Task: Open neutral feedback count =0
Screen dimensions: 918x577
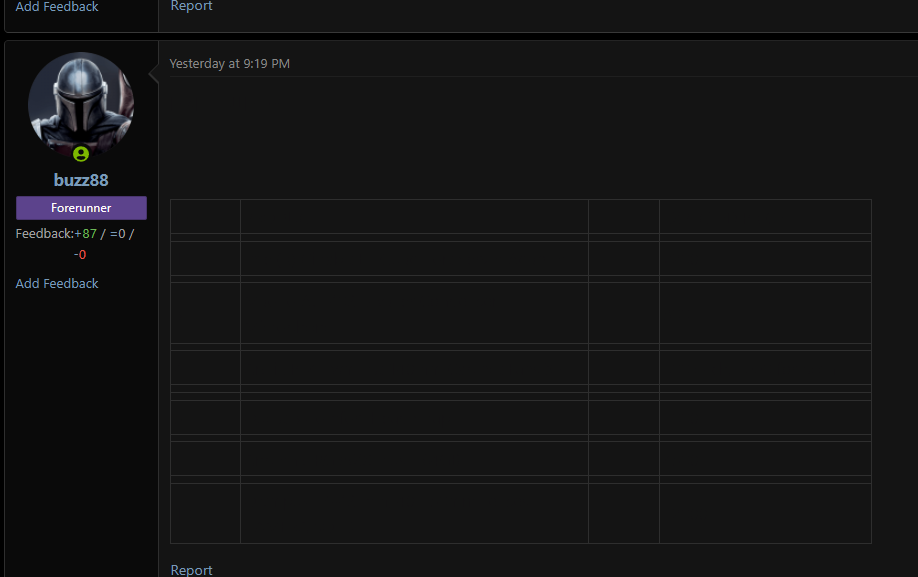Action: (118, 233)
